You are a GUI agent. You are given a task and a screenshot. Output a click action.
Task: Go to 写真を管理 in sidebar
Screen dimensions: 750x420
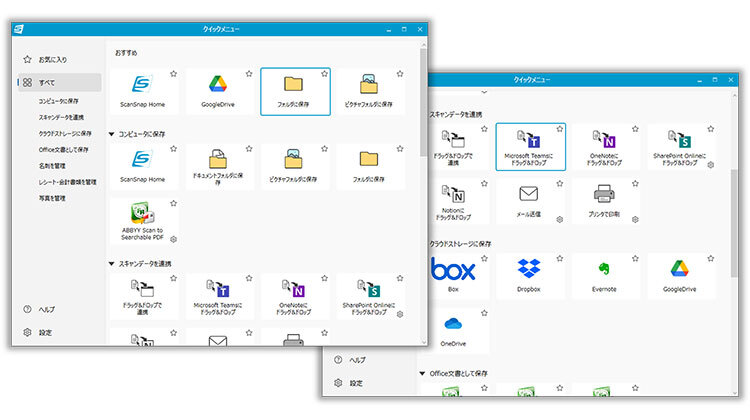point(52,198)
